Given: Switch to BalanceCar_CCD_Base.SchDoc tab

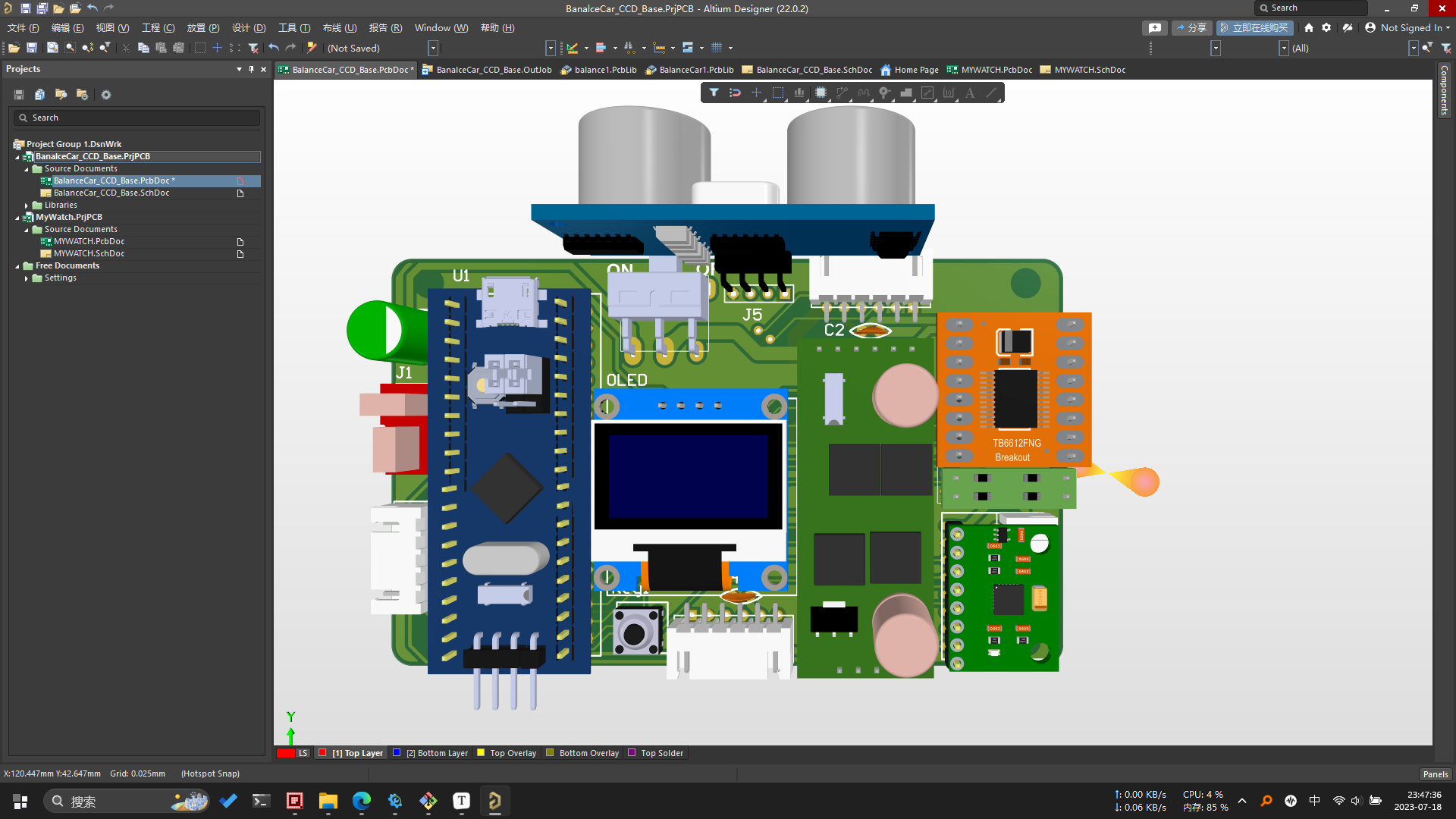Looking at the screenshot, I should click(x=807, y=70).
